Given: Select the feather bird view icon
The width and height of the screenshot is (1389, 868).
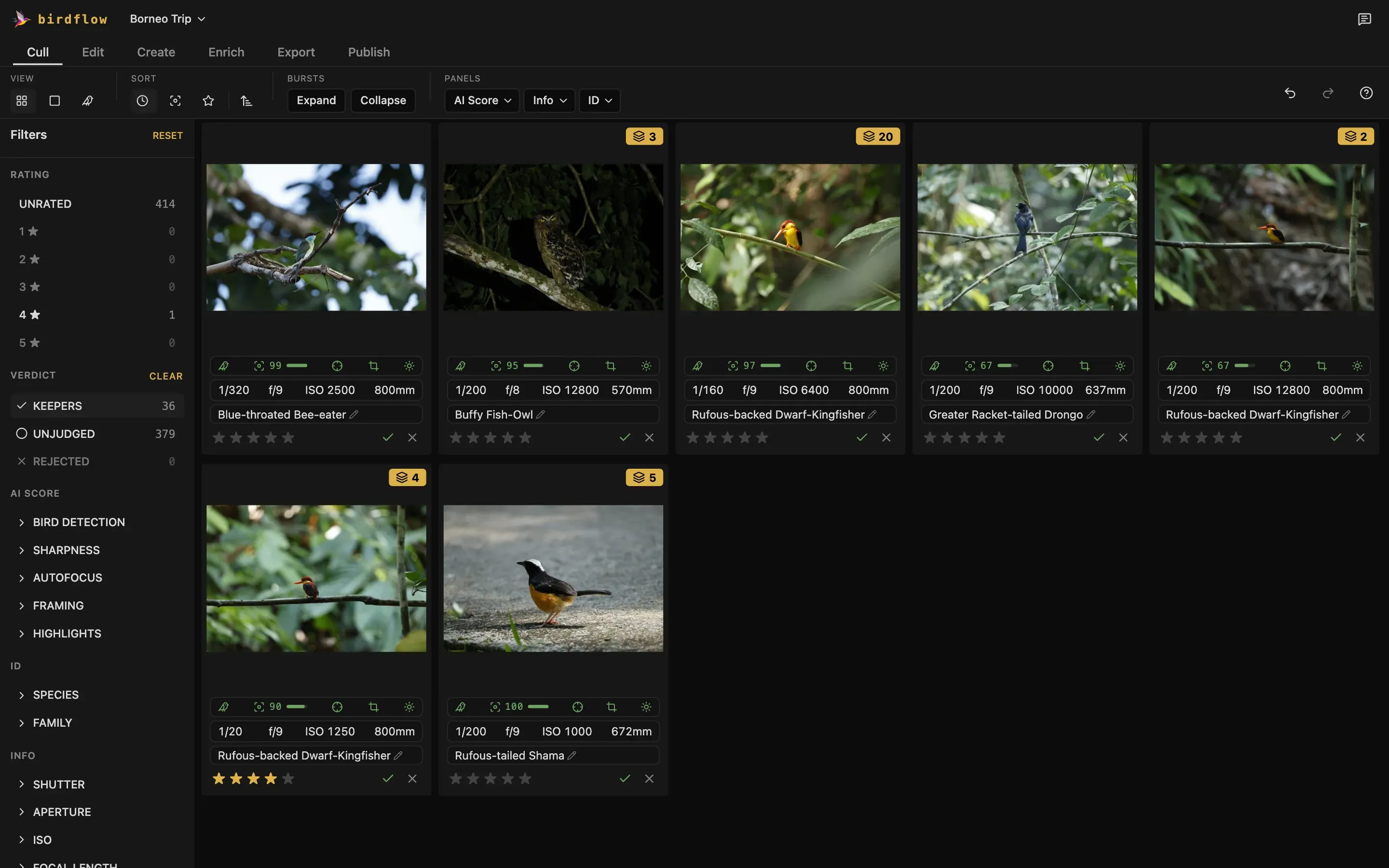Looking at the screenshot, I should 87,101.
